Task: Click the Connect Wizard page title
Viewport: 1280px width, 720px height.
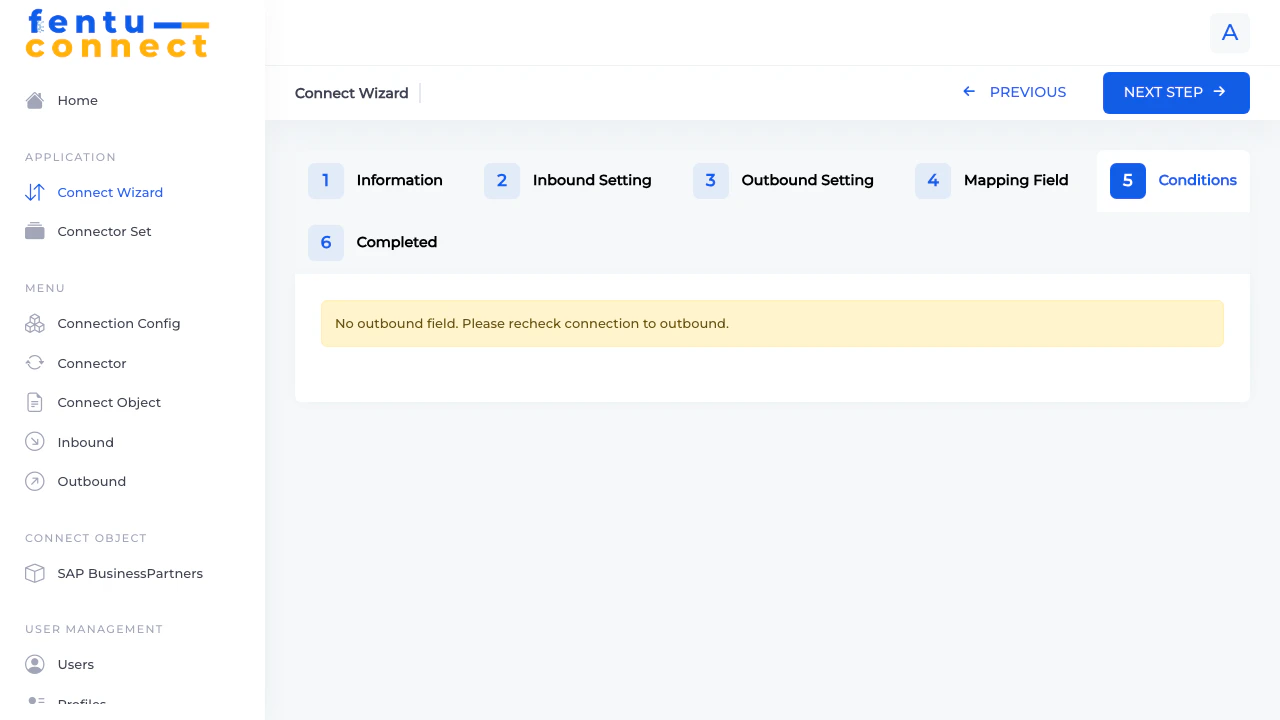Action: coord(352,93)
